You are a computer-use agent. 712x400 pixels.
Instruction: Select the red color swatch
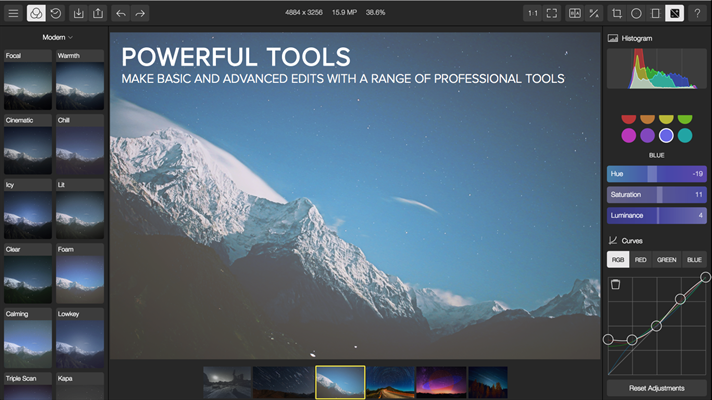point(628,119)
